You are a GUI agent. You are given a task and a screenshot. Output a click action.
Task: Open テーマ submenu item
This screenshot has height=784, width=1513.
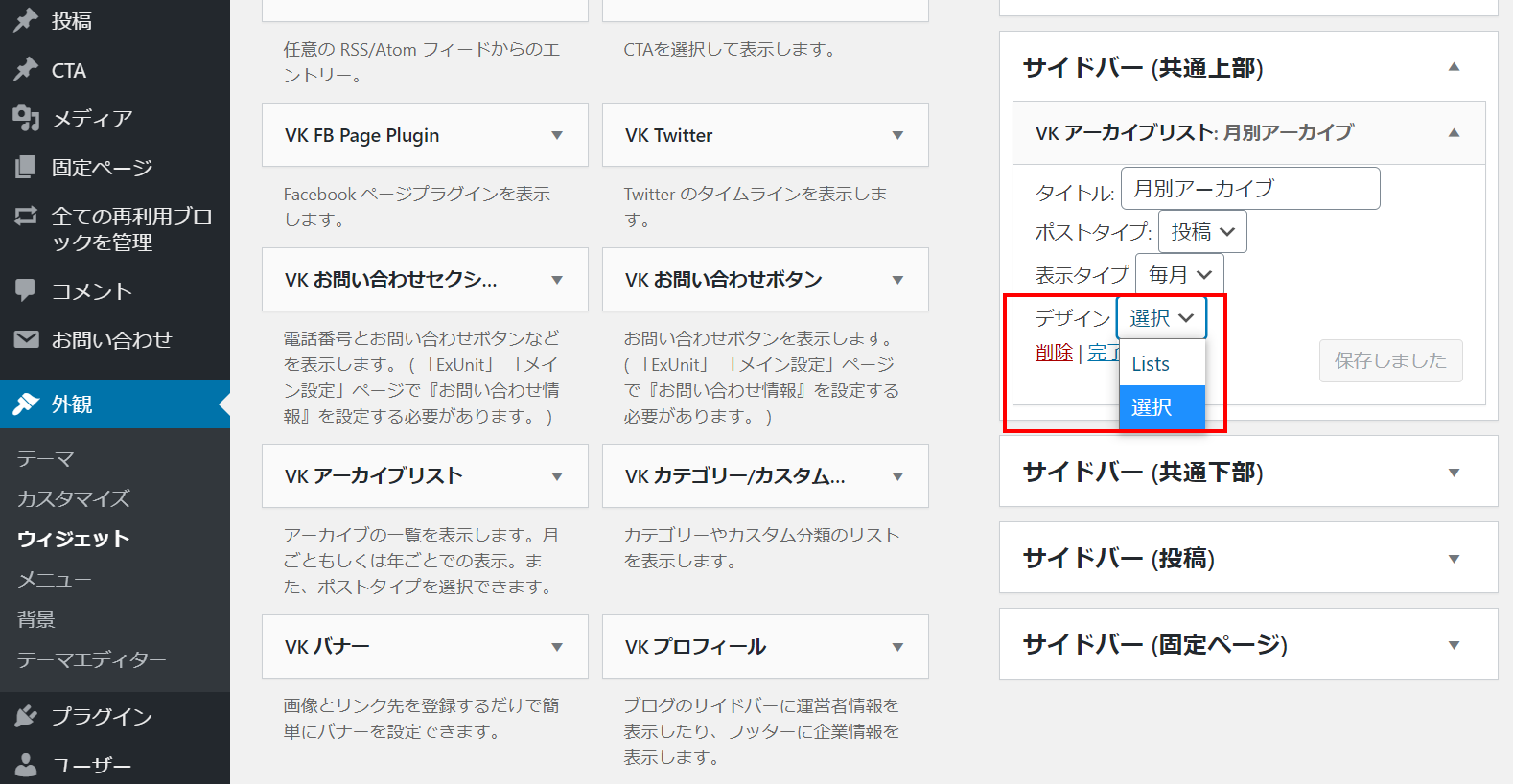(46, 459)
